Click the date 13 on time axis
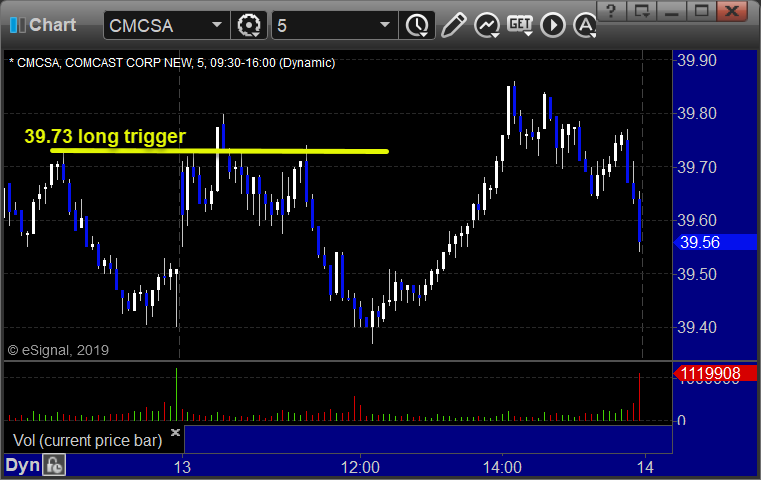The width and height of the screenshot is (761, 480). pyautogui.click(x=182, y=467)
